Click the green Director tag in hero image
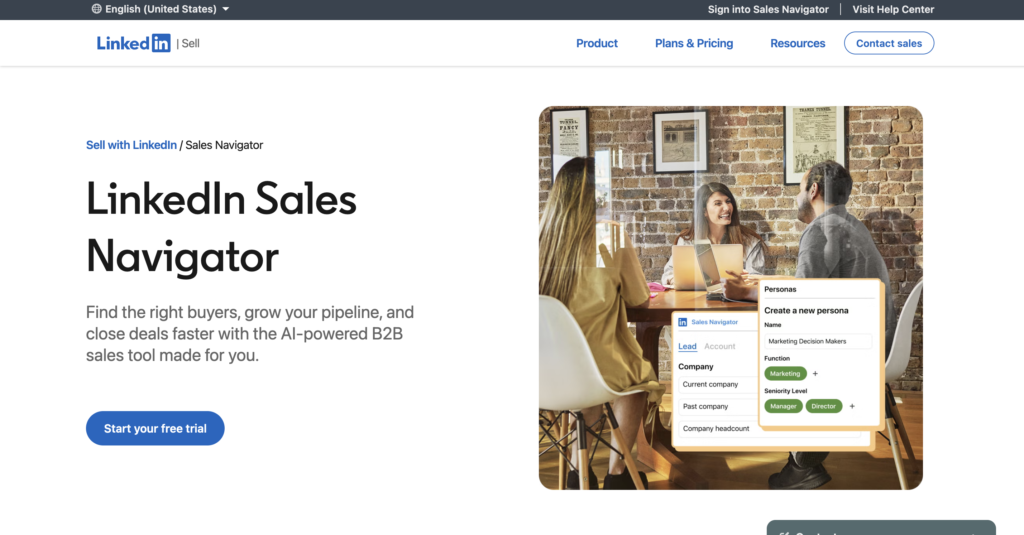Screen dimensions: 1024x535 (x=824, y=406)
